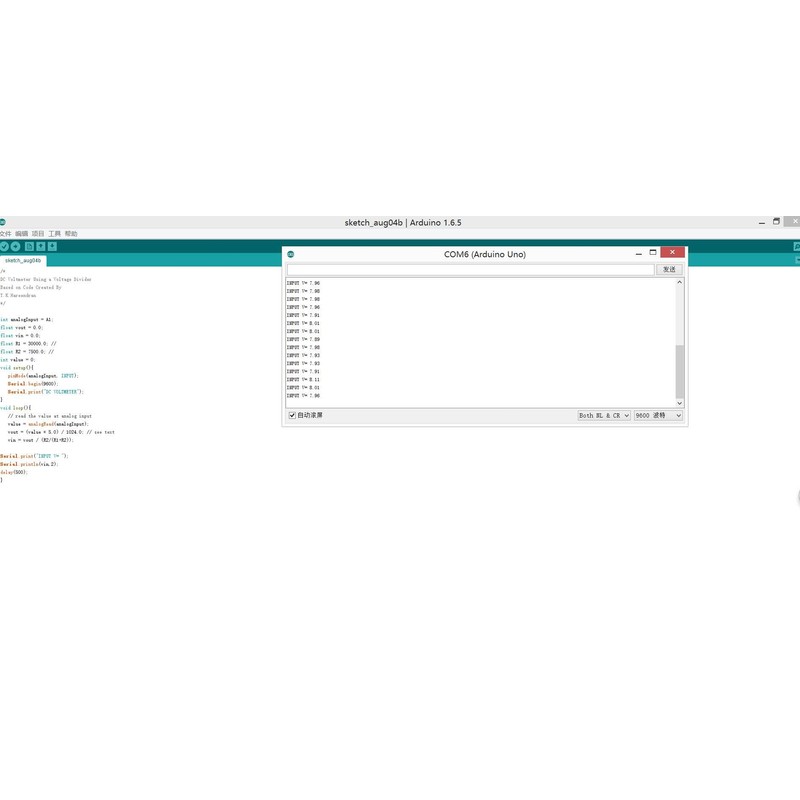Click the Verify sketch checkmark icon
Viewport: 800px width, 800px height.
[4, 247]
